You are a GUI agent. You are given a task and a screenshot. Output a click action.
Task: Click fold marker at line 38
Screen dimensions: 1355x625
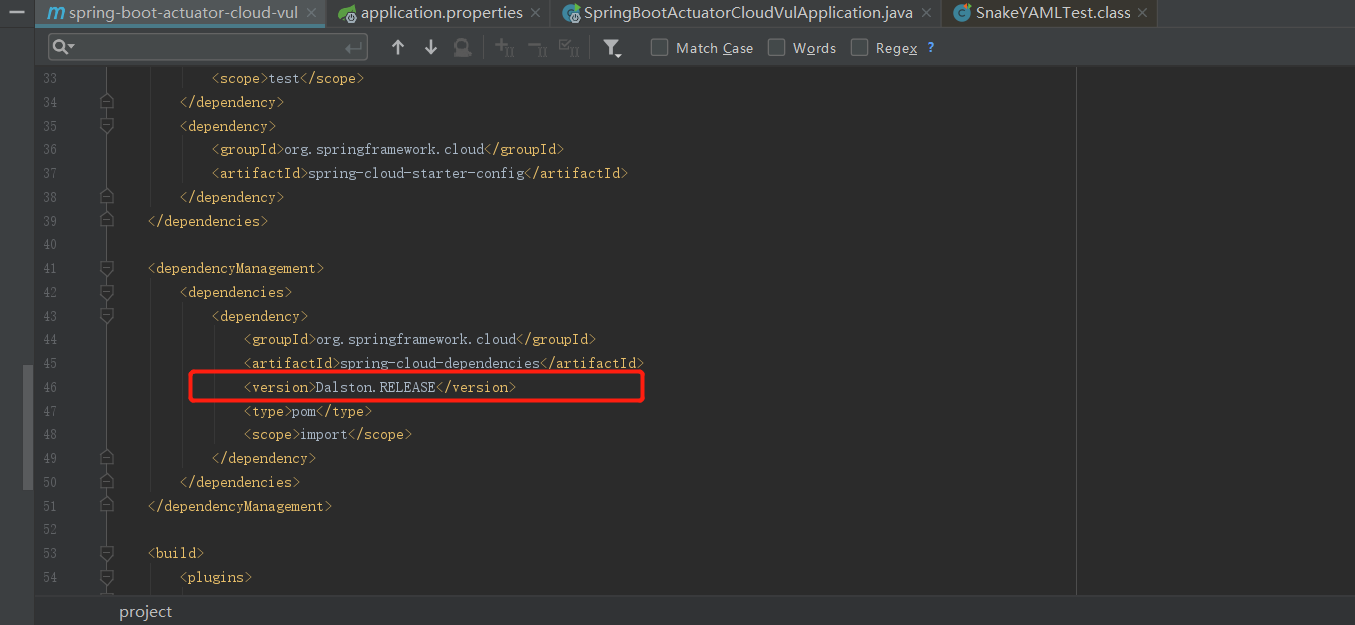point(107,197)
